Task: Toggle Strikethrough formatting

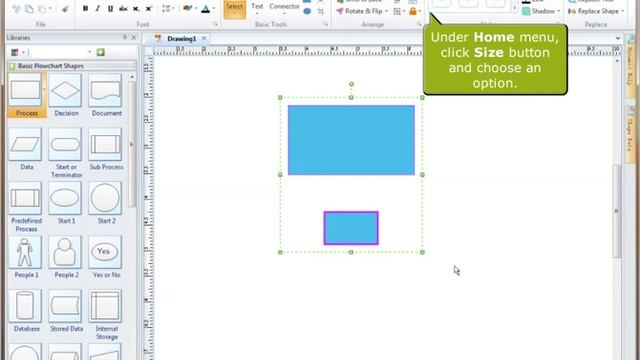Action: (123, 9)
